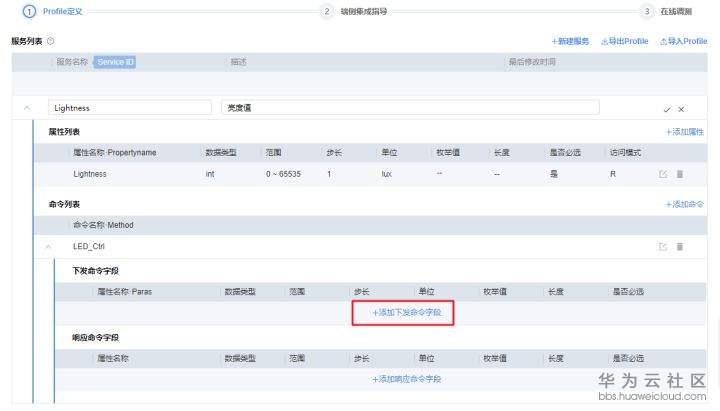Viewport: 720px width, 411px height.
Task: Click the 属性名称 Propertyname column header
Action: pos(115,152)
